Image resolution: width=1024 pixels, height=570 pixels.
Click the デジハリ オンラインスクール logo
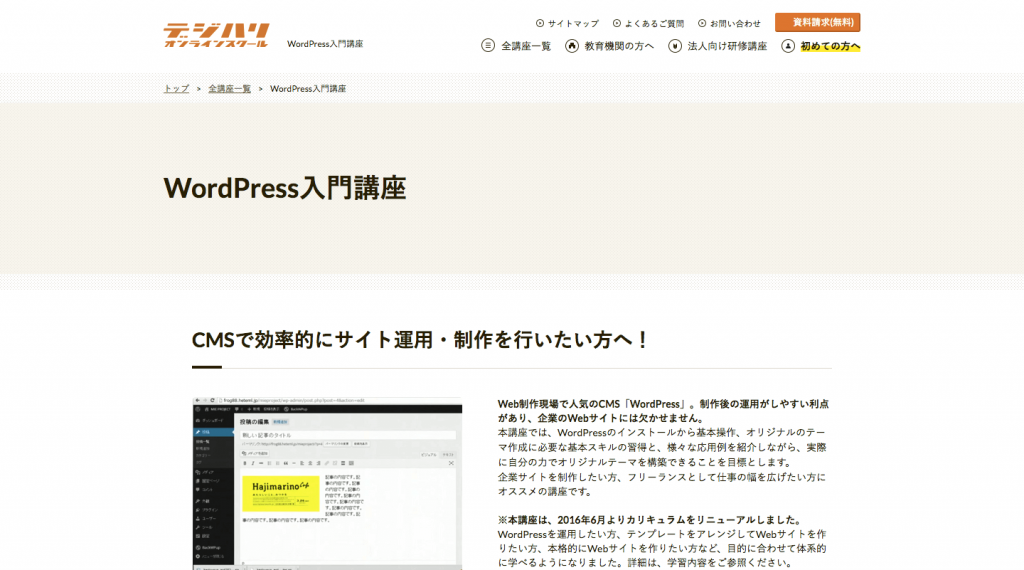tap(216, 35)
